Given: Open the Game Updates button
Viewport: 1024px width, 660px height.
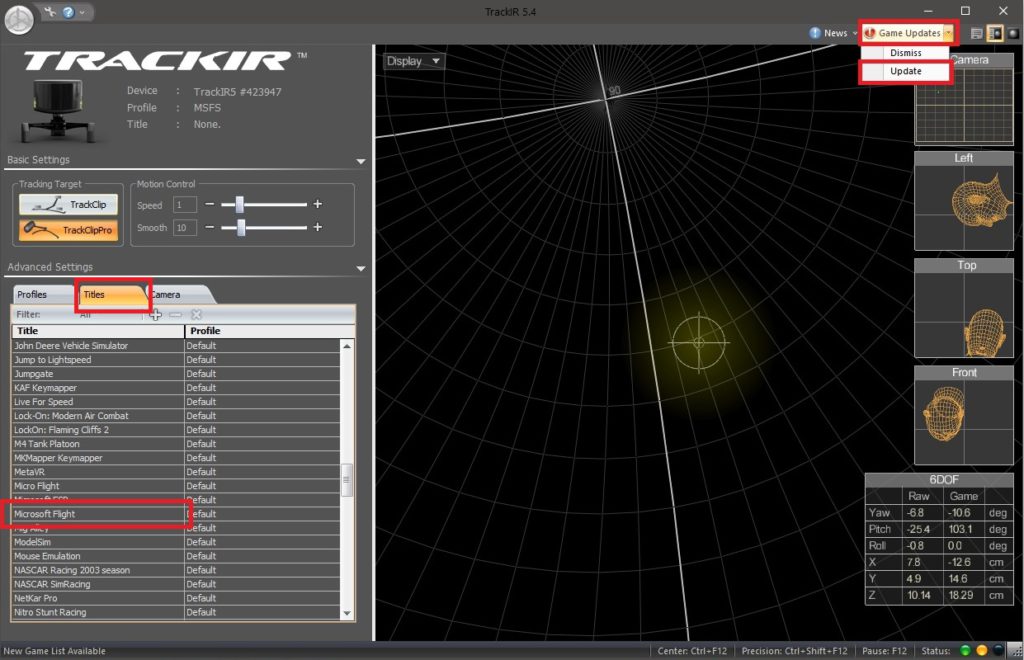Looking at the screenshot, I should coord(903,33).
